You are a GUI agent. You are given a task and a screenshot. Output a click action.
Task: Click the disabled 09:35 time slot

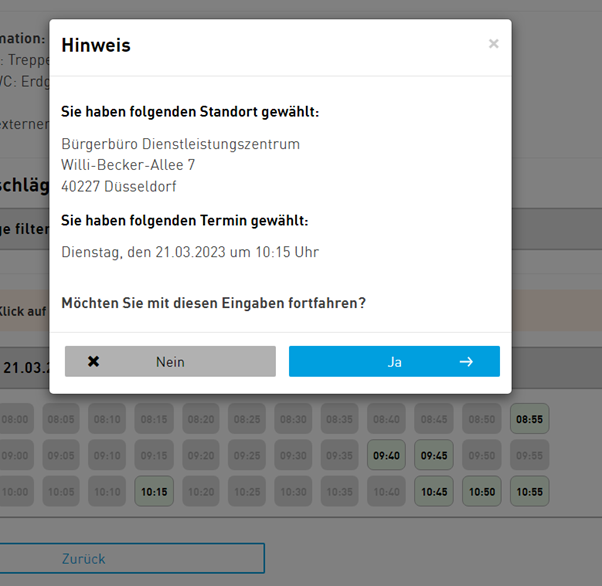339,455
